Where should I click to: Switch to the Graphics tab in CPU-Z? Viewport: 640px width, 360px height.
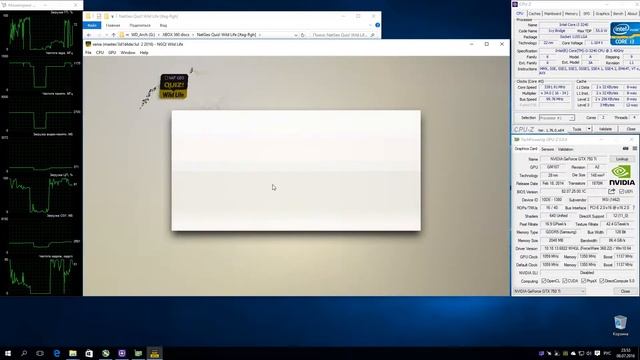point(602,13)
